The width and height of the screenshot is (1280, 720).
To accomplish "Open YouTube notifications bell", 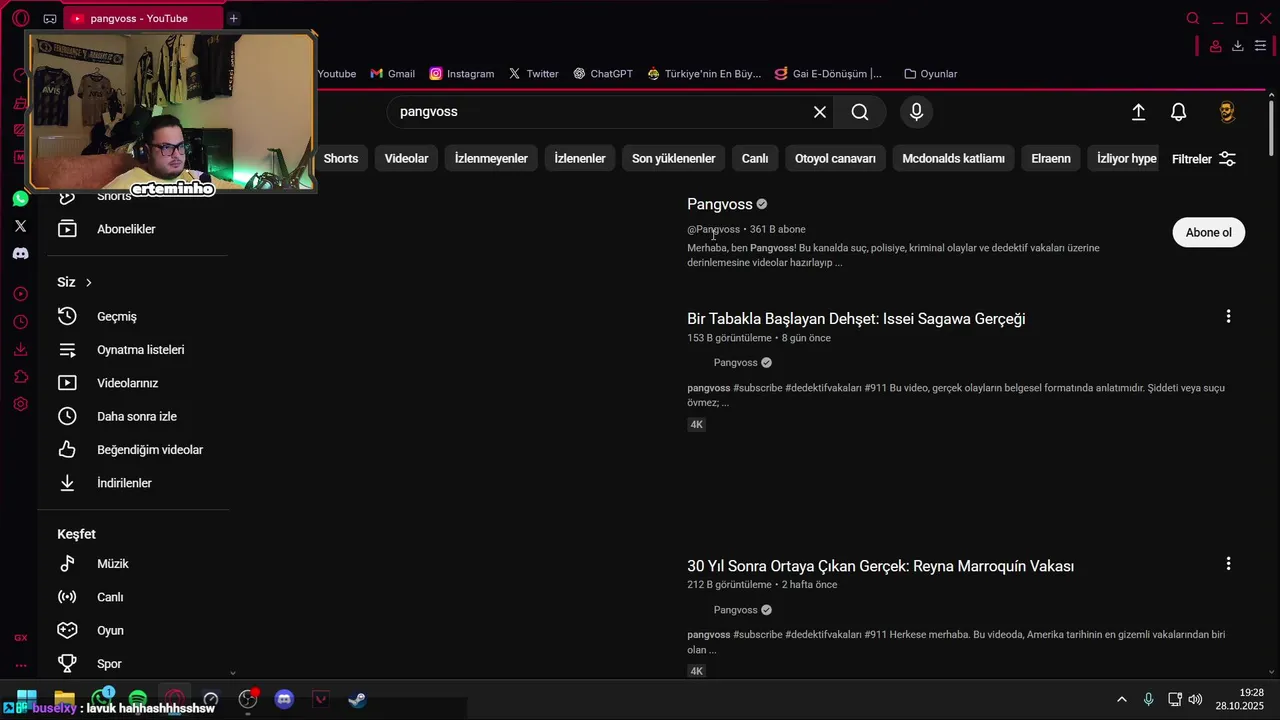I will [1179, 112].
